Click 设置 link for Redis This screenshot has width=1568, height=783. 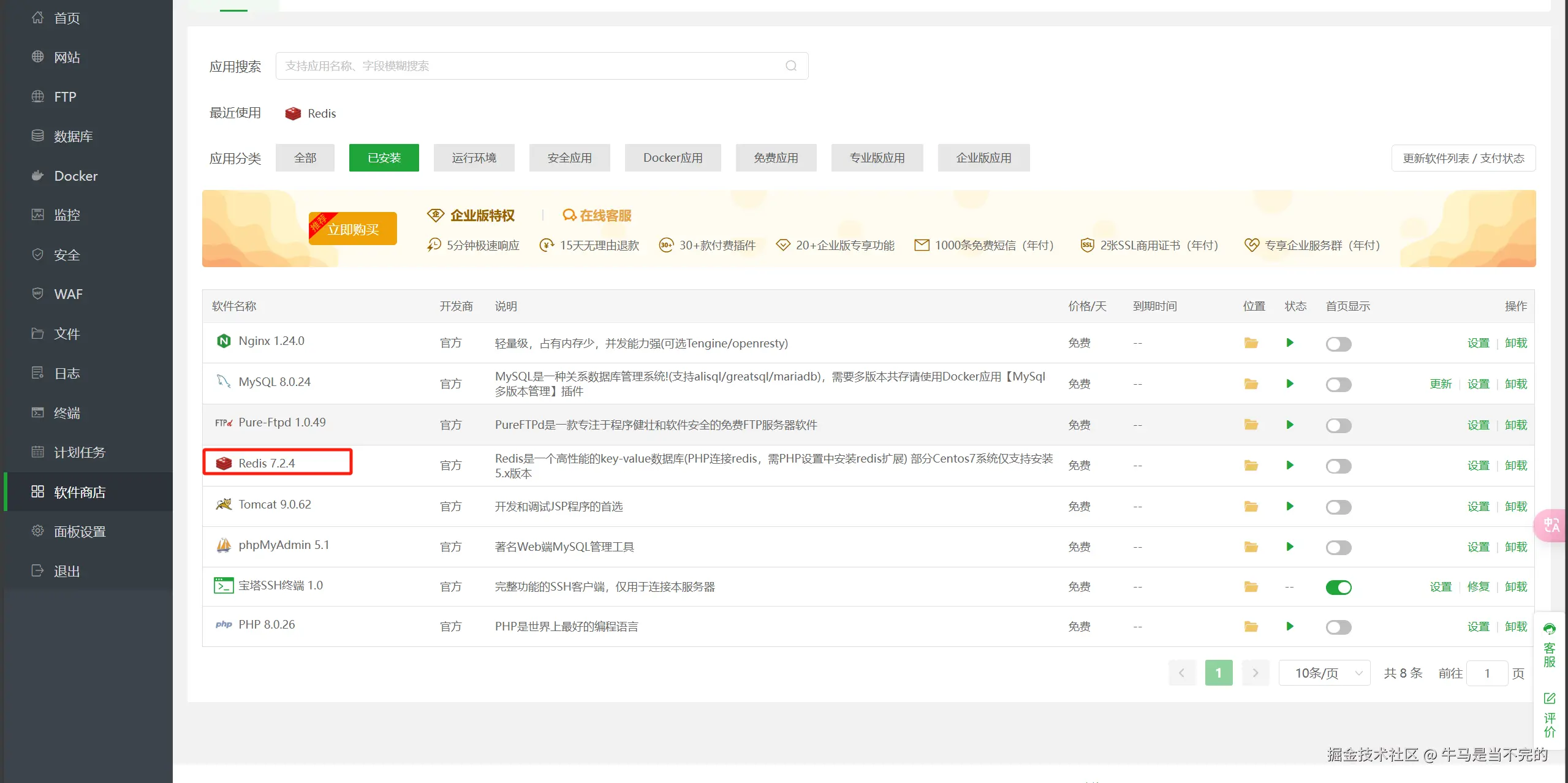click(x=1478, y=466)
